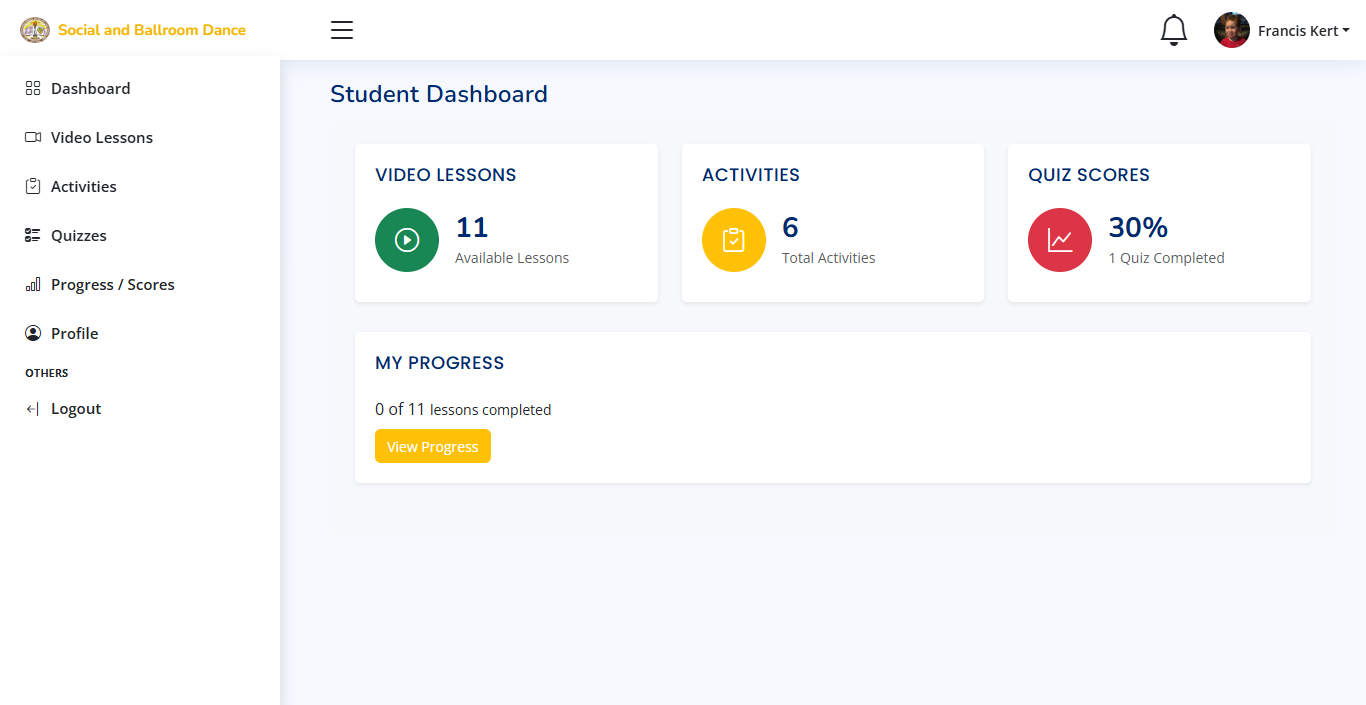The width and height of the screenshot is (1366, 705).
Task: Click the 30% Quiz Scores value
Action: (x=1138, y=228)
